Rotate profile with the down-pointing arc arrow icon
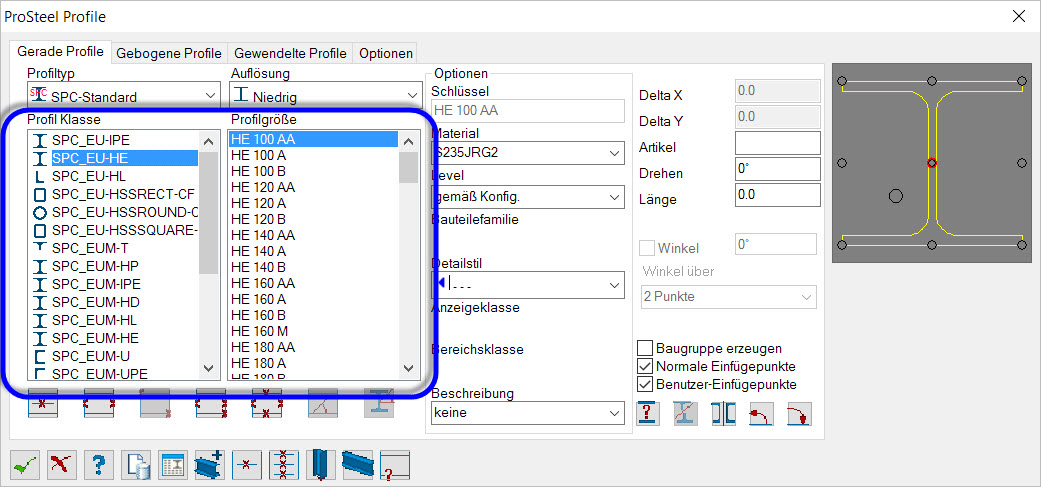This screenshot has height=487, width=1041. pos(799,413)
